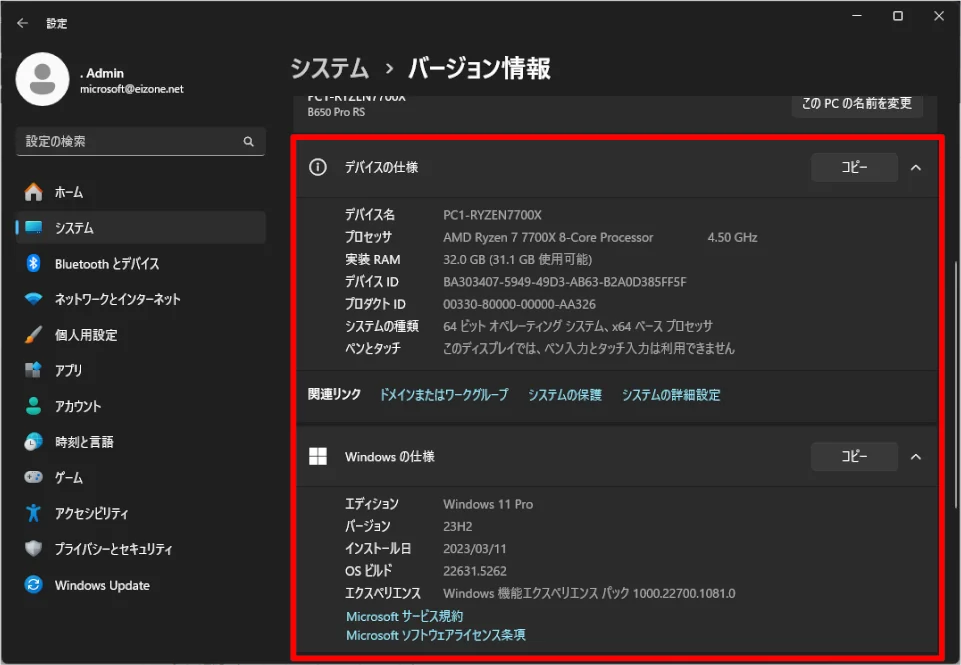Click the 個人用設定 paintbrush icon
Viewport: 961px width, 665px height.
(x=34, y=335)
